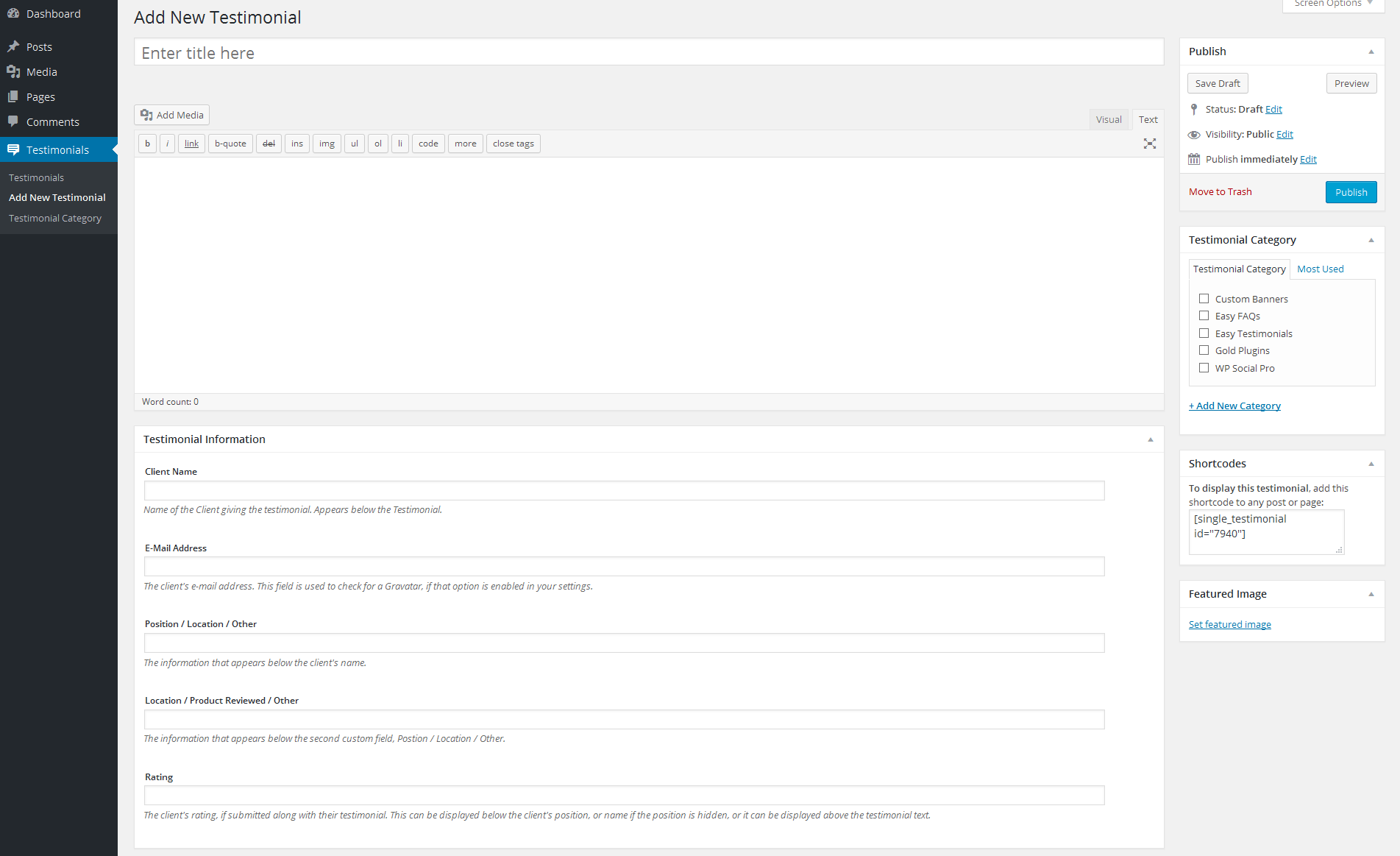
Task: Open Pages via its sidebar icon
Action: click(13, 96)
